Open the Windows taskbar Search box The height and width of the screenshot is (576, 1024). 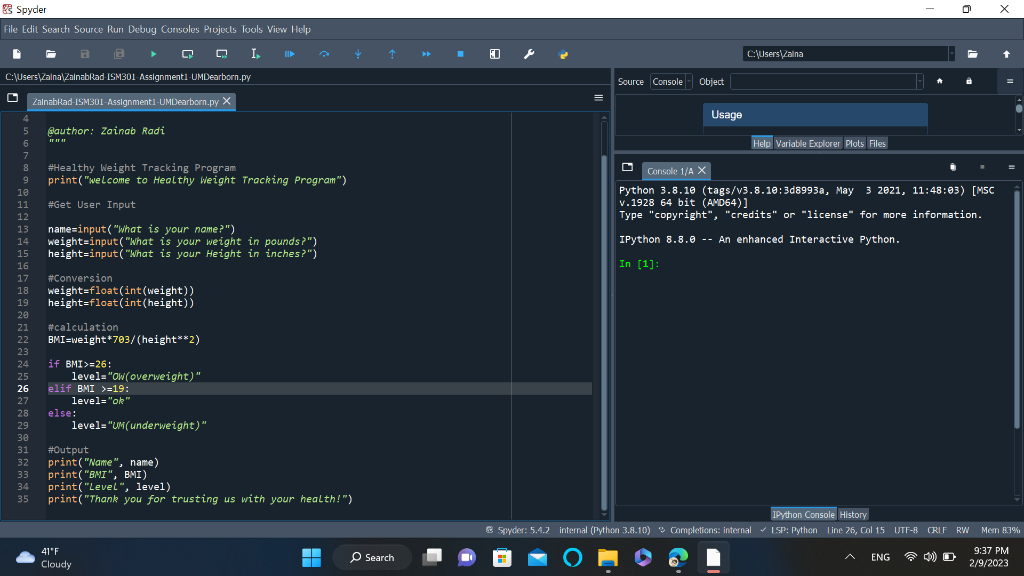371,557
